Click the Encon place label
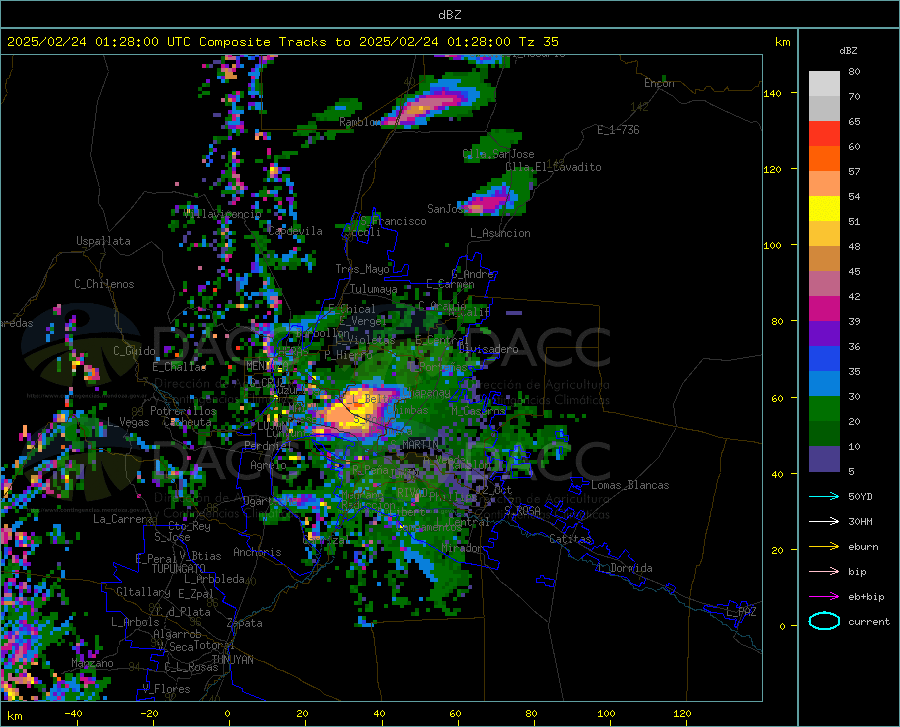 click(x=659, y=83)
